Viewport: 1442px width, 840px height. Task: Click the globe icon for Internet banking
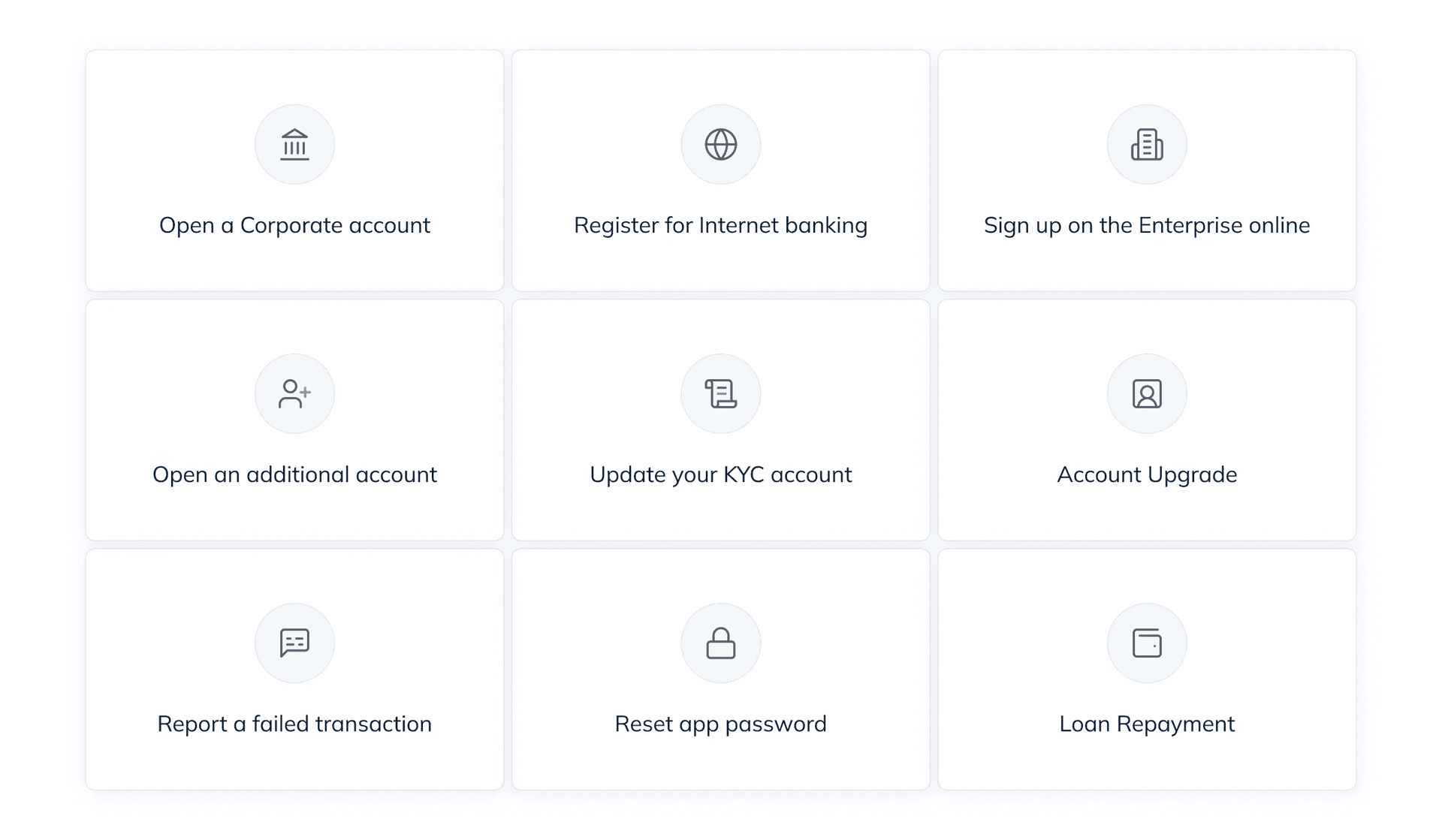[721, 144]
